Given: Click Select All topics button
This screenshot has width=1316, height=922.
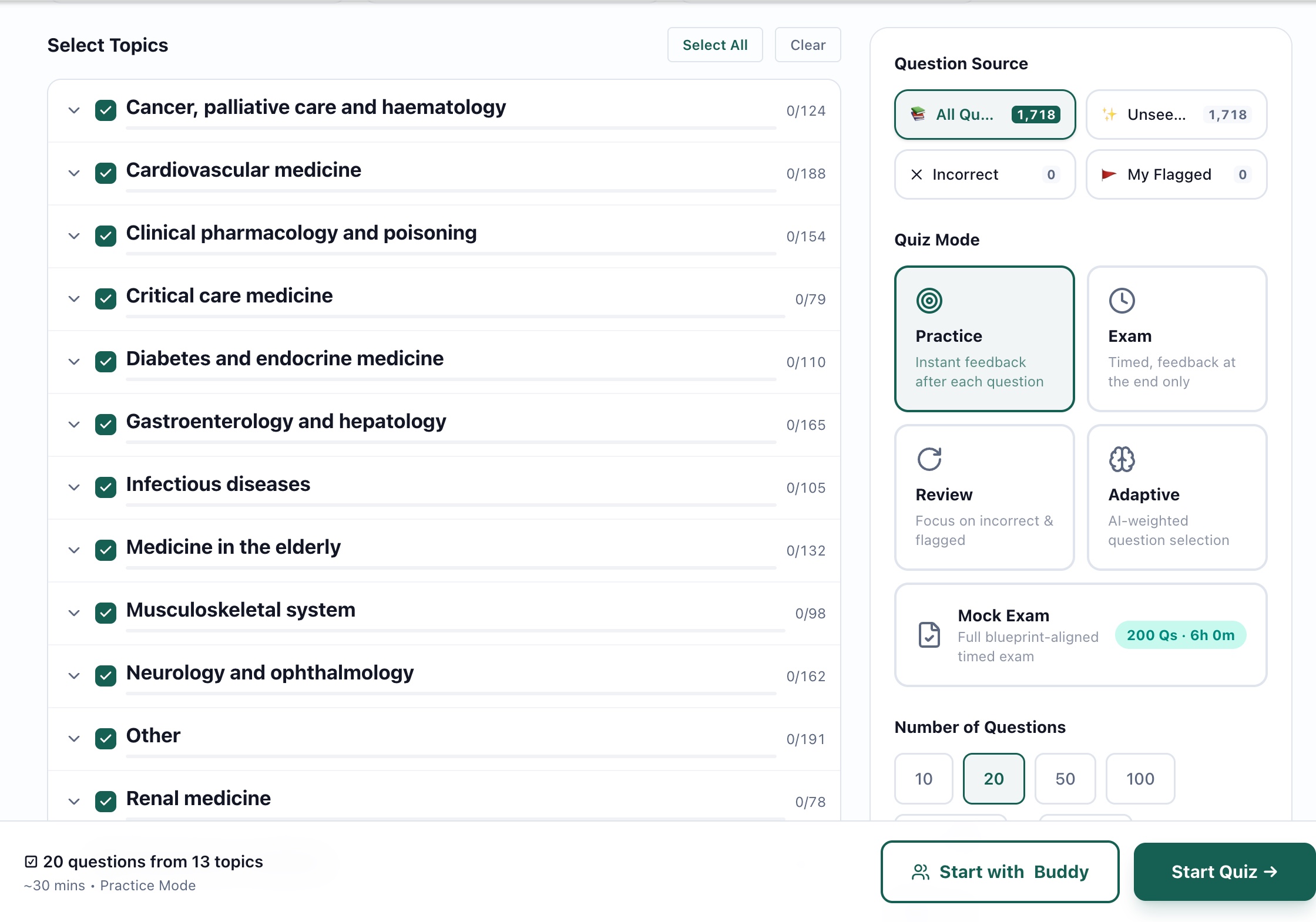Looking at the screenshot, I should pos(715,45).
